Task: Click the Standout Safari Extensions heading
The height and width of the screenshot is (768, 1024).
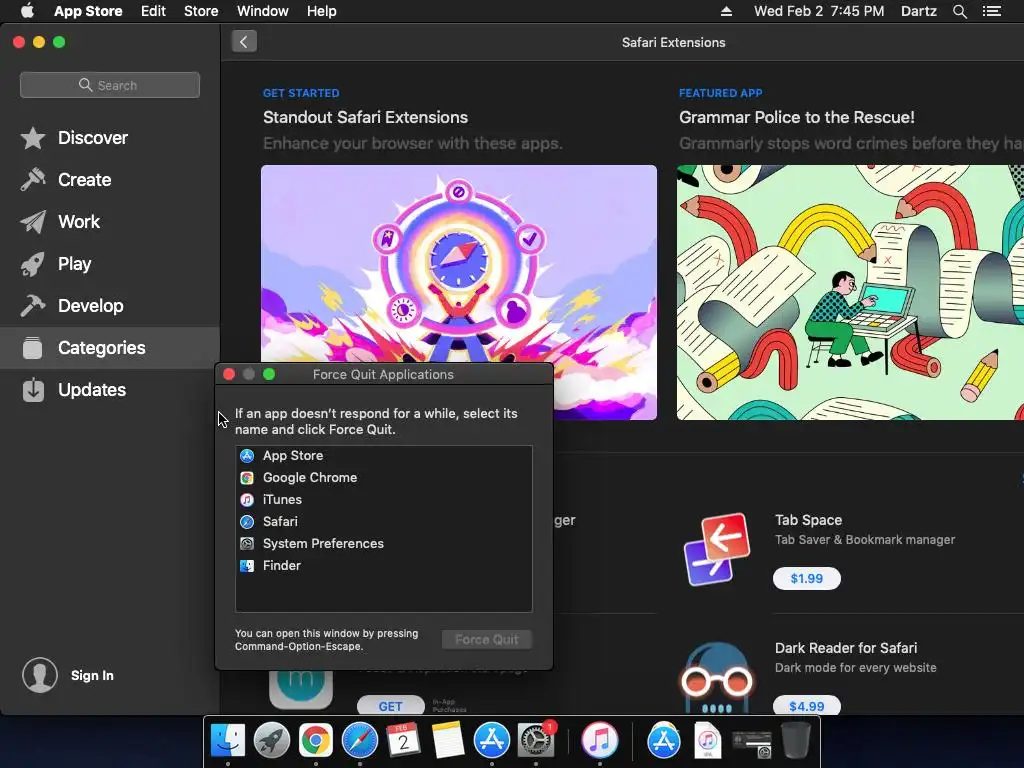Action: click(x=365, y=117)
